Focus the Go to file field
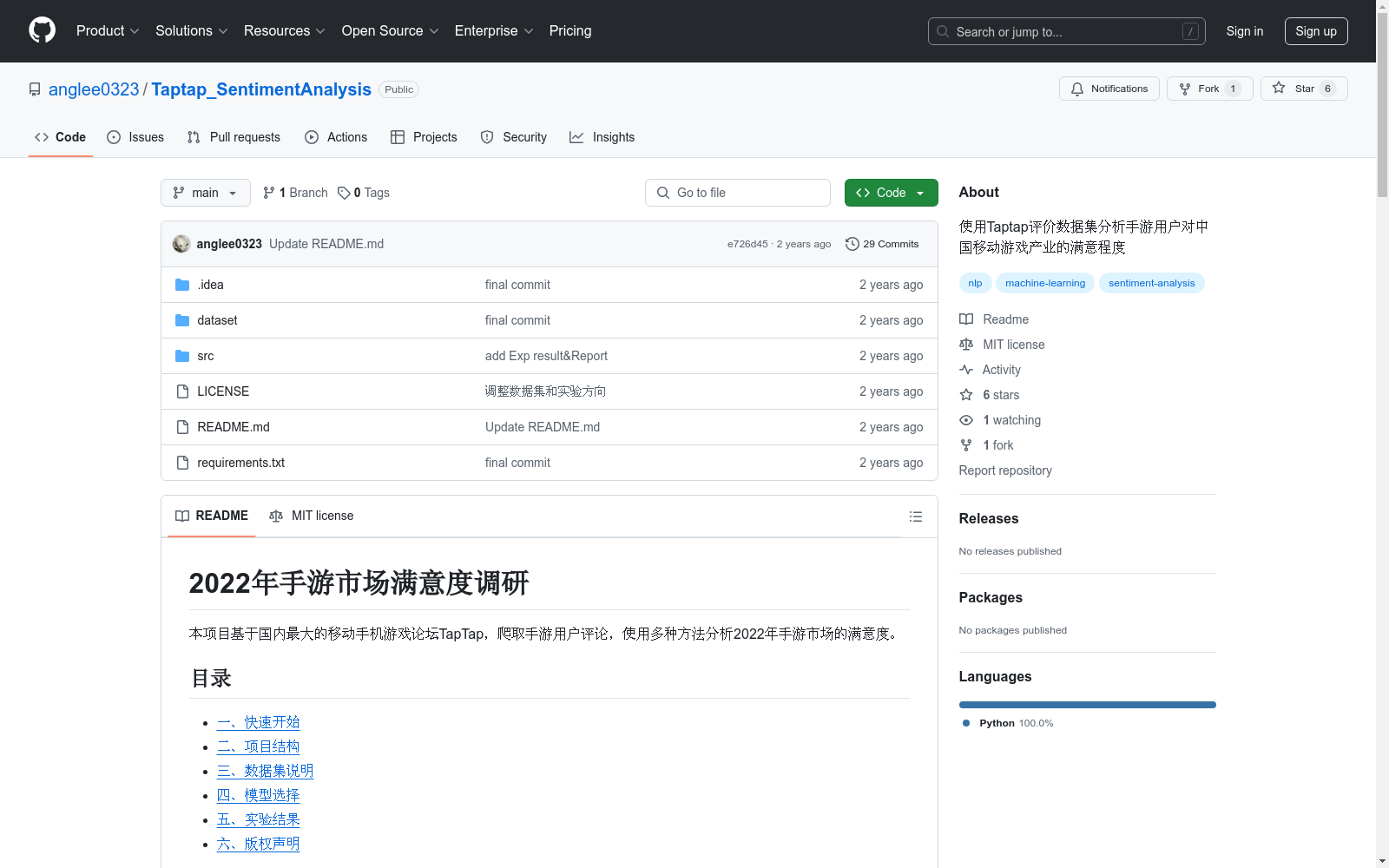This screenshot has width=1389, height=868. click(738, 193)
